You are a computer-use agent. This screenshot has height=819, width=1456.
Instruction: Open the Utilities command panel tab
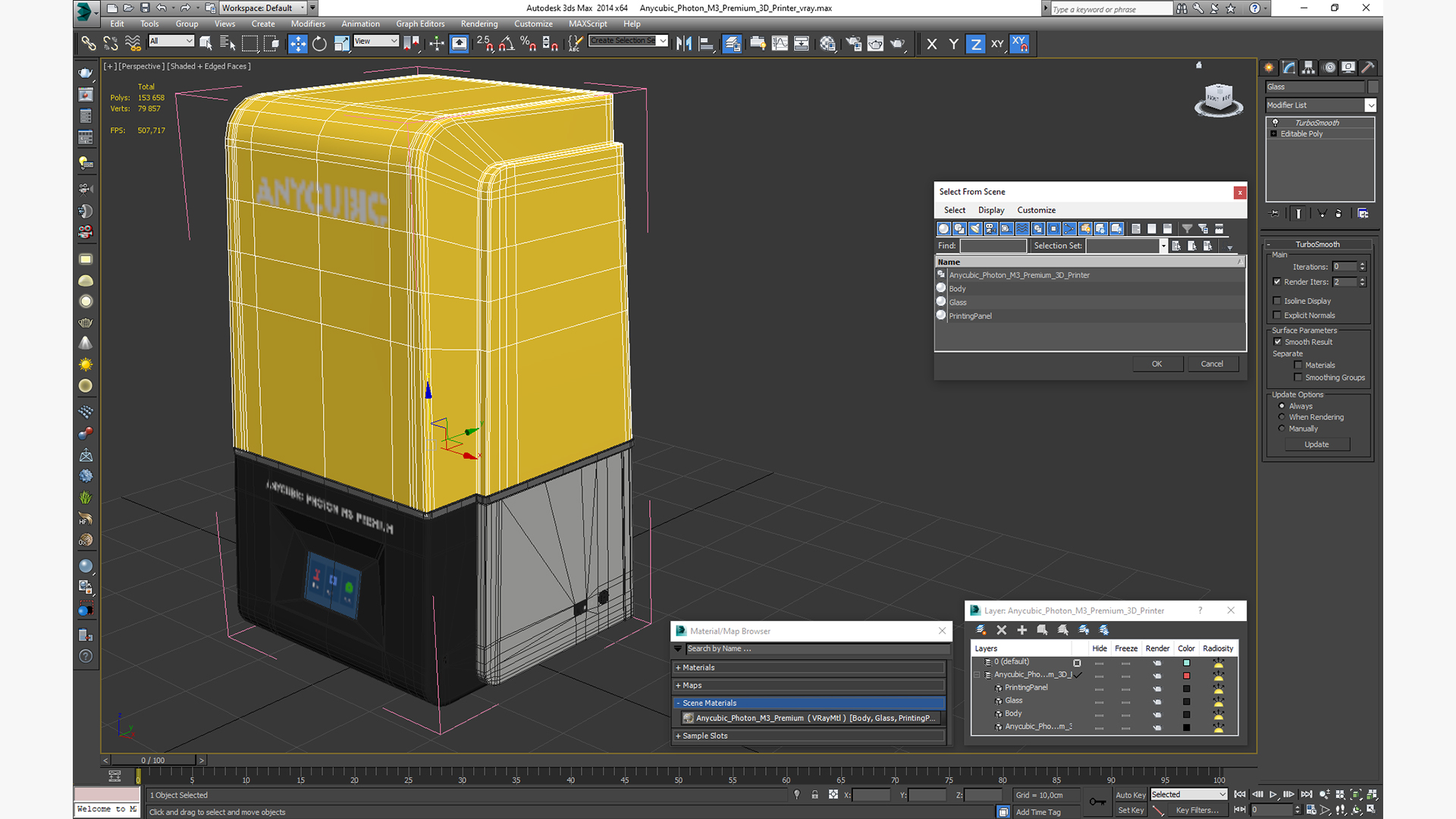(x=1367, y=67)
